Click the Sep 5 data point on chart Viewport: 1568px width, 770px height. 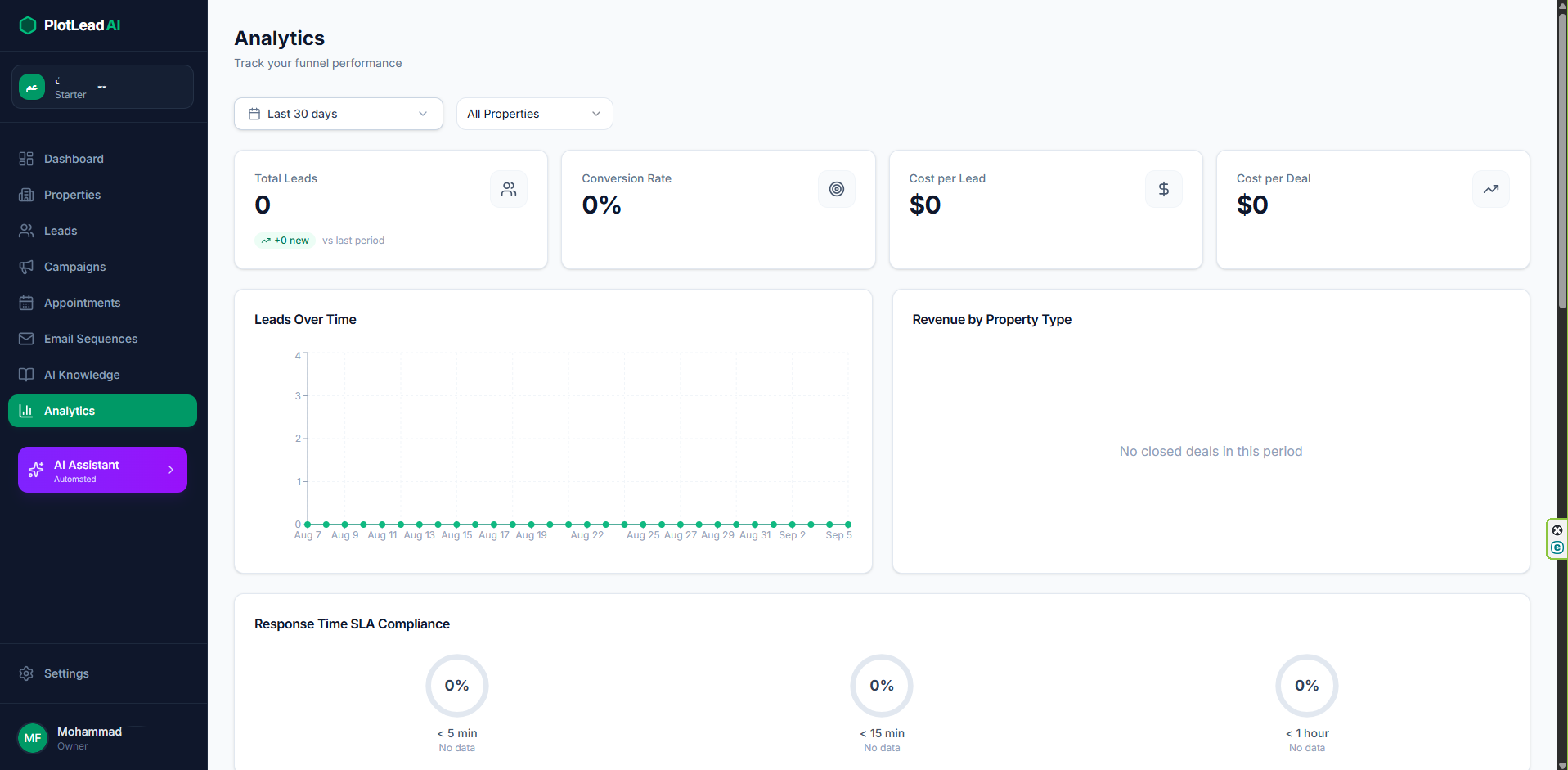click(848, 525)
